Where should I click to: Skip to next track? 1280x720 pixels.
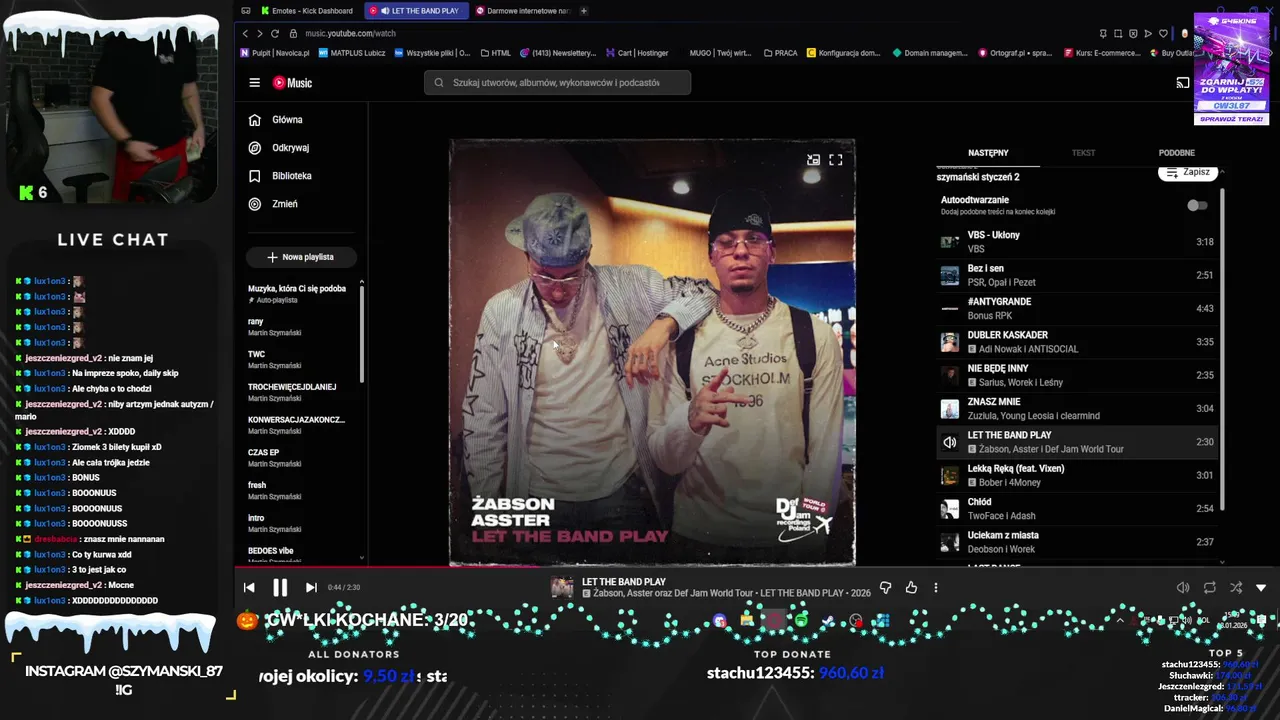pos(311,588)
